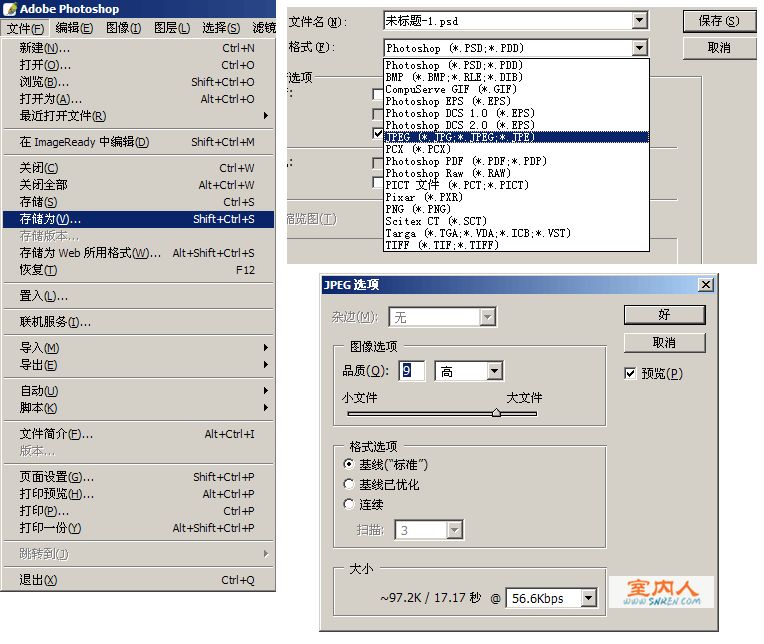The height and width of the screenshot is (644, 764).
Task: Choose 退出(X) menu entry
Action: (138, 580)
